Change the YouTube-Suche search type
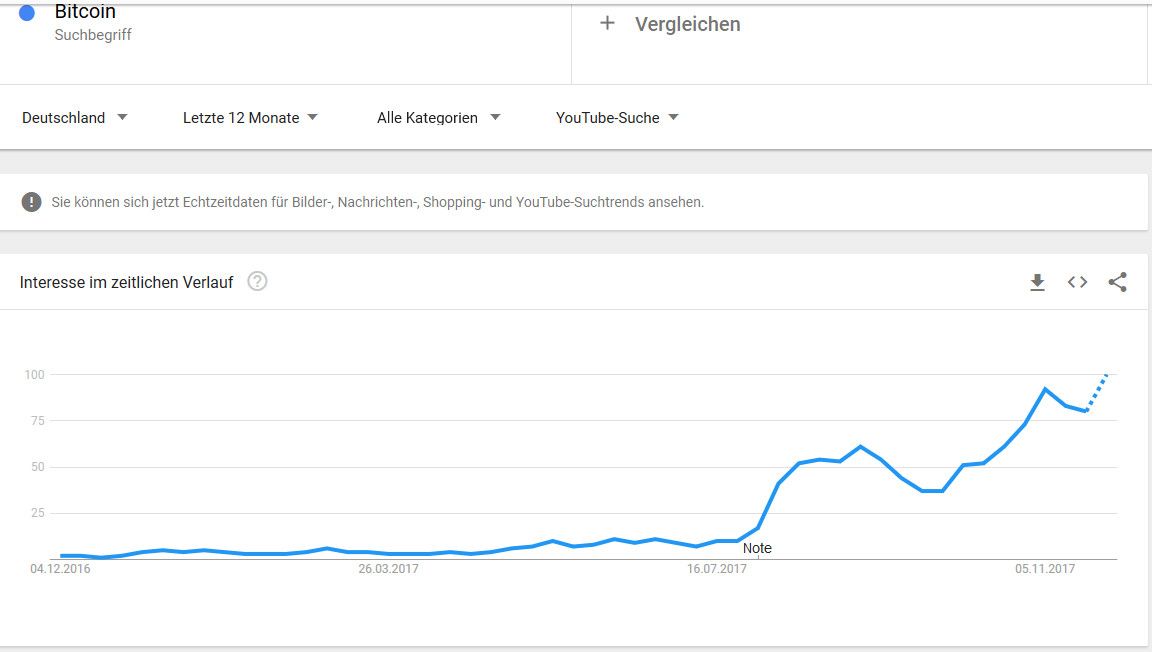Screen dimensions: 1152x652 [617, 117]
